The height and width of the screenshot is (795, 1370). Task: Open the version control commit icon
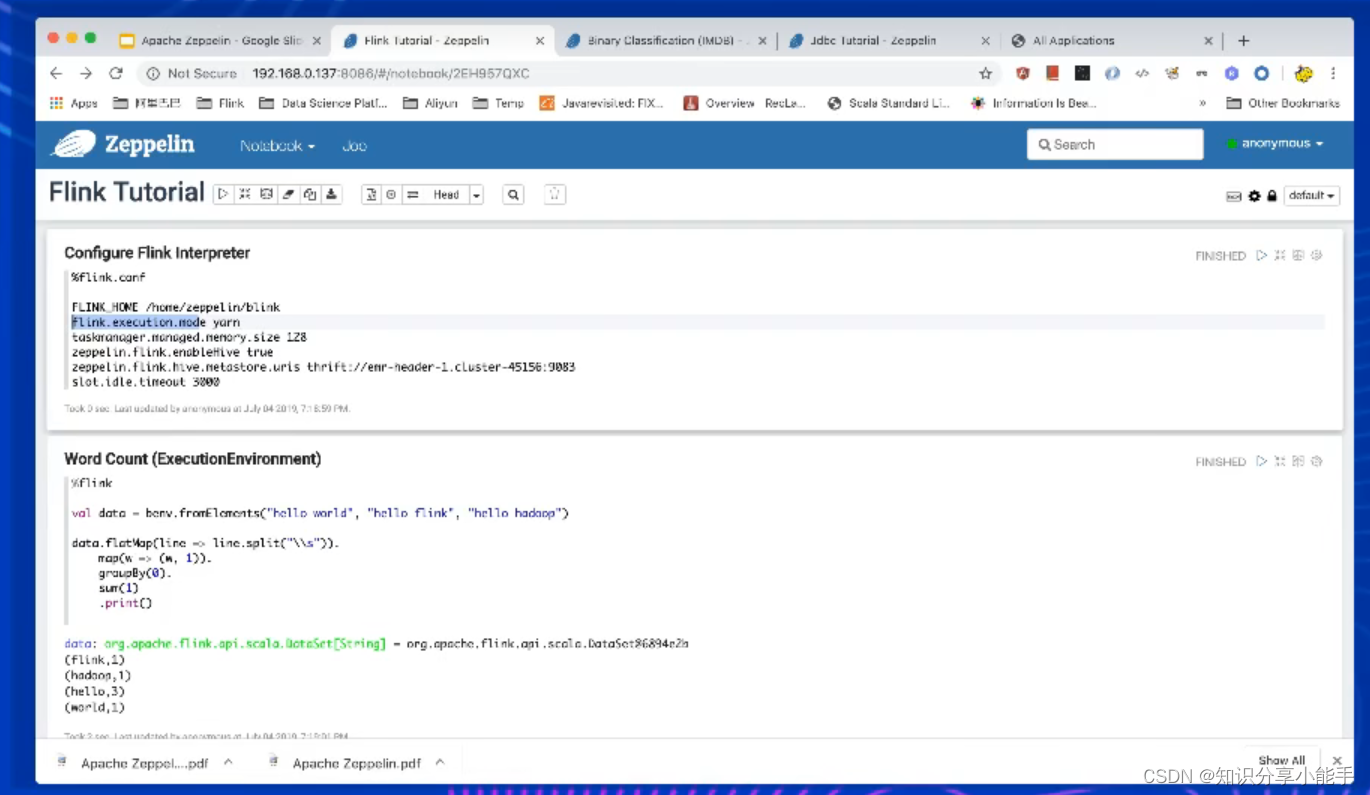click(371, 195)
